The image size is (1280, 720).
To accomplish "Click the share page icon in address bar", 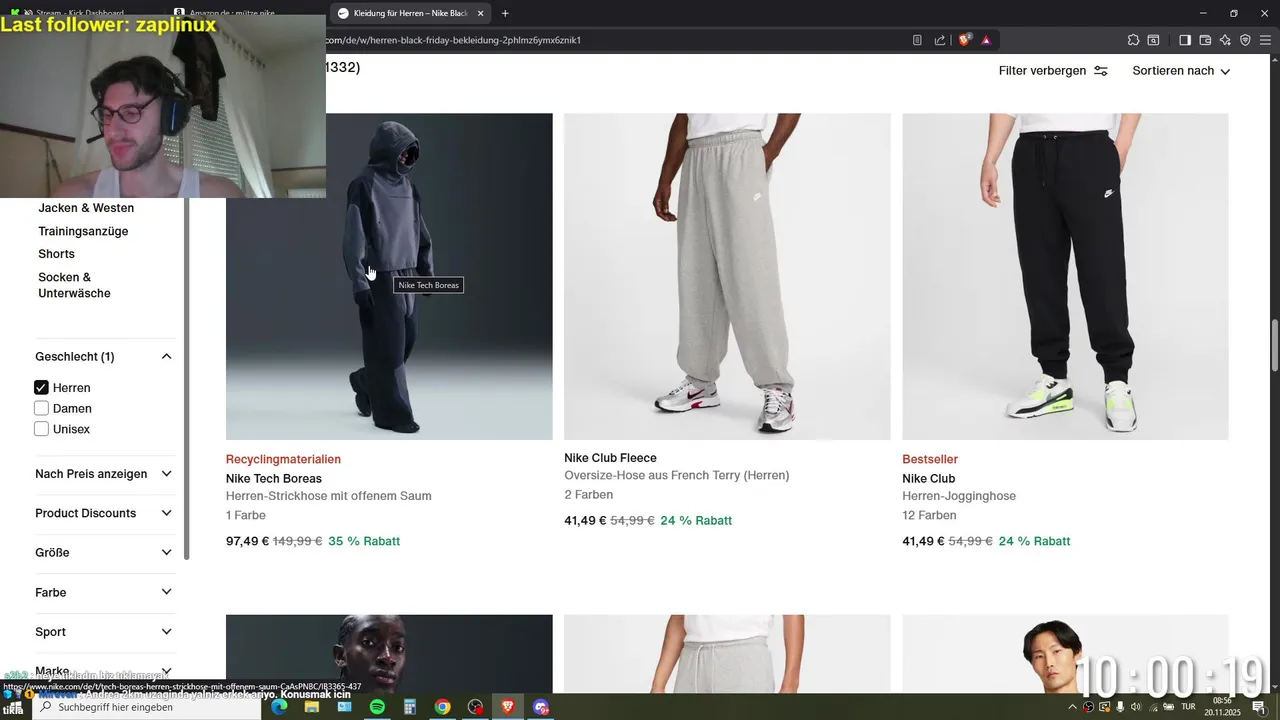I will [940, 40].
